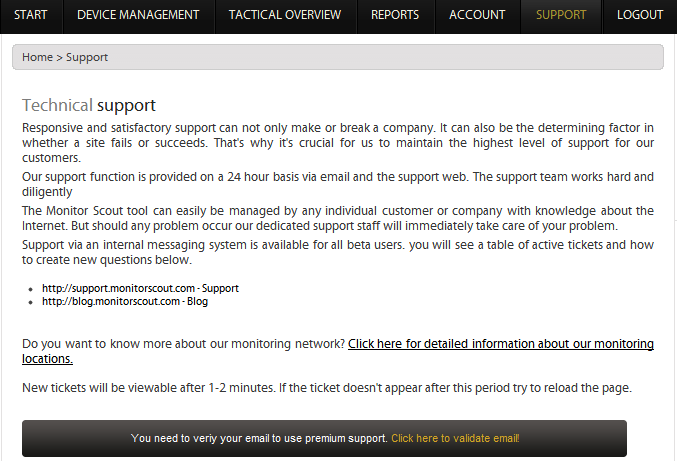
Task: Go to the START menu tab
Action: point(31,15)
